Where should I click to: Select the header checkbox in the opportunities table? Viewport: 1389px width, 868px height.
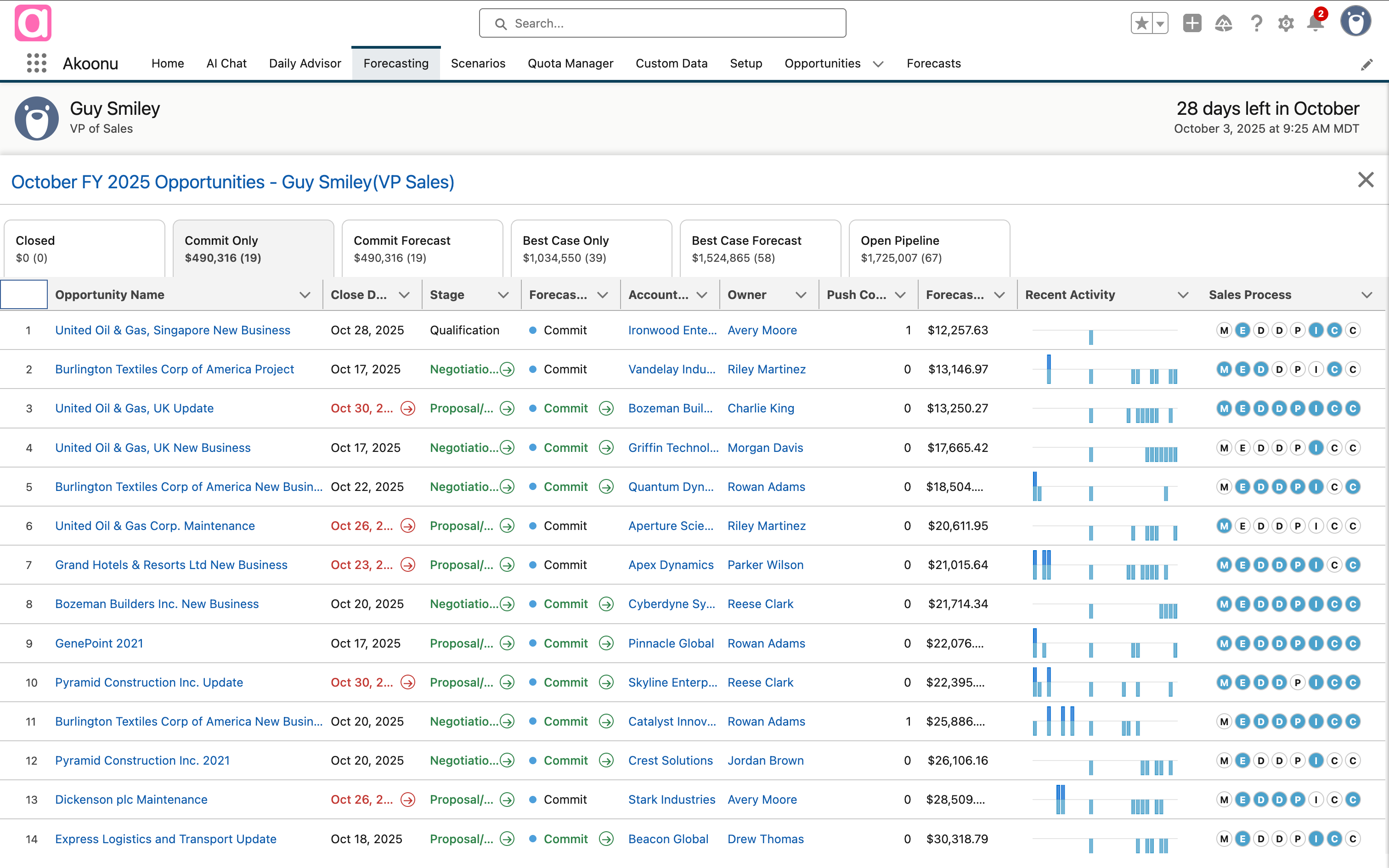tap(24, 294)
